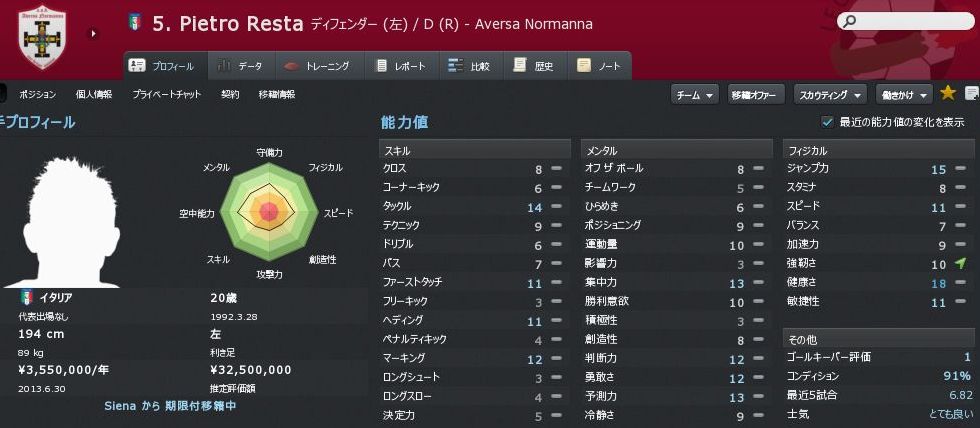Viewport: 980px width, 428px height.
Task: Click the note icon beside the star
Action: coord(971,94)
